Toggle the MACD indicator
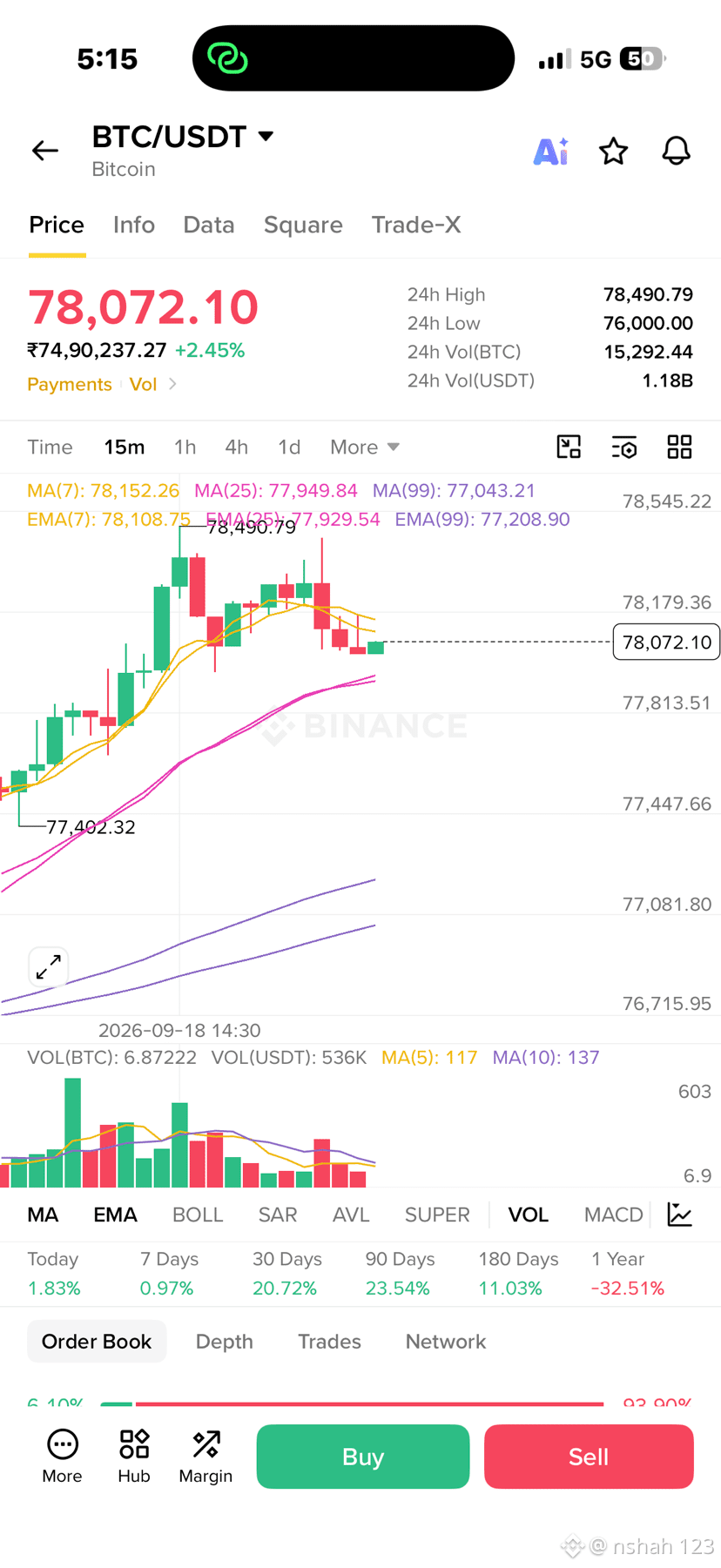The height and width of the screenshot is (1568, 721). coord(613,1215)
